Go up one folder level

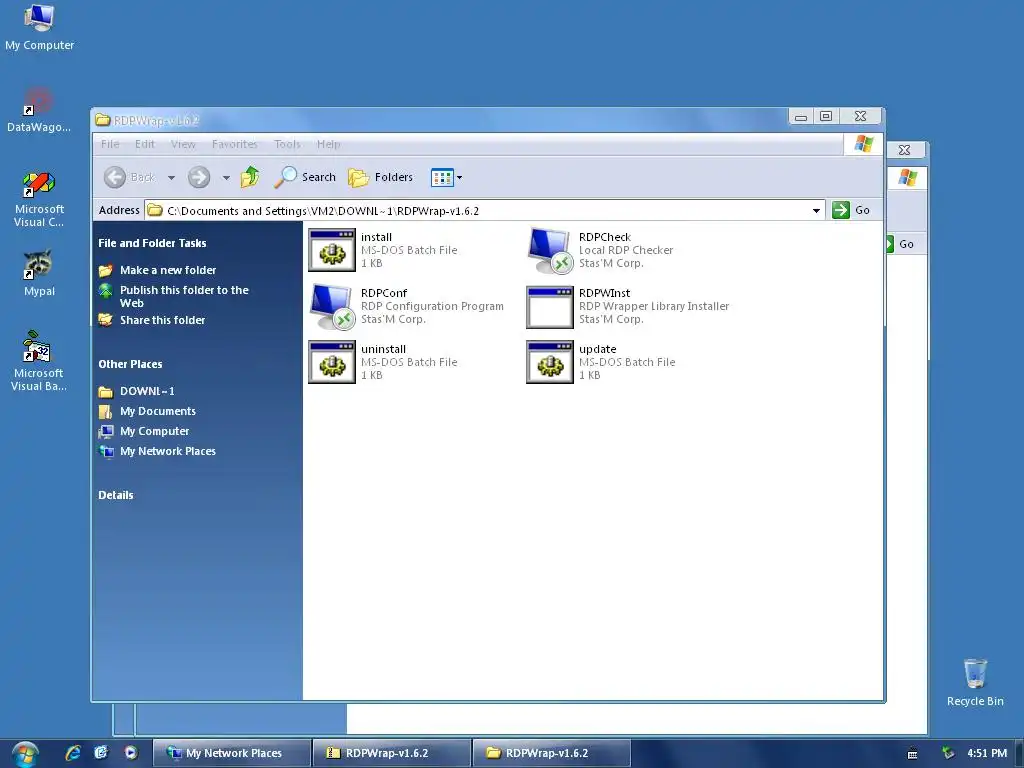249,177
